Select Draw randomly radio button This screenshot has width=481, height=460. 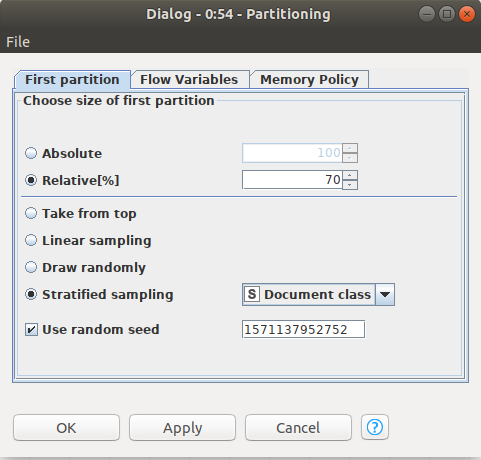31,267
